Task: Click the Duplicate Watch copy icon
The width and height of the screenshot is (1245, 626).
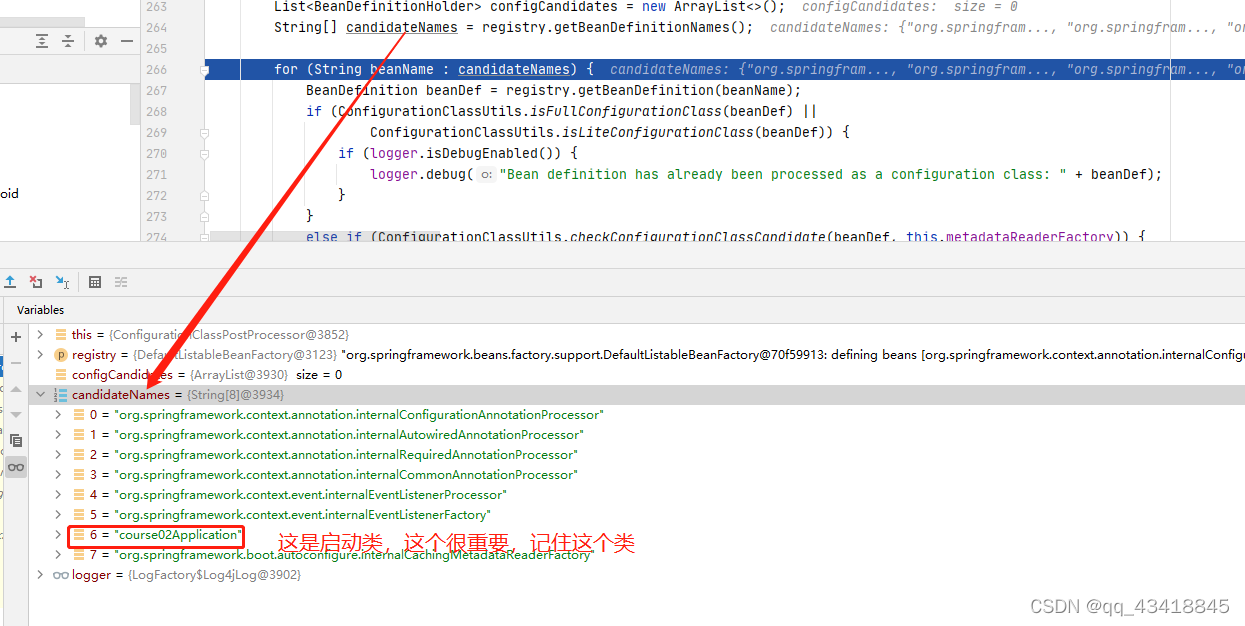Action: coord(16,440)
